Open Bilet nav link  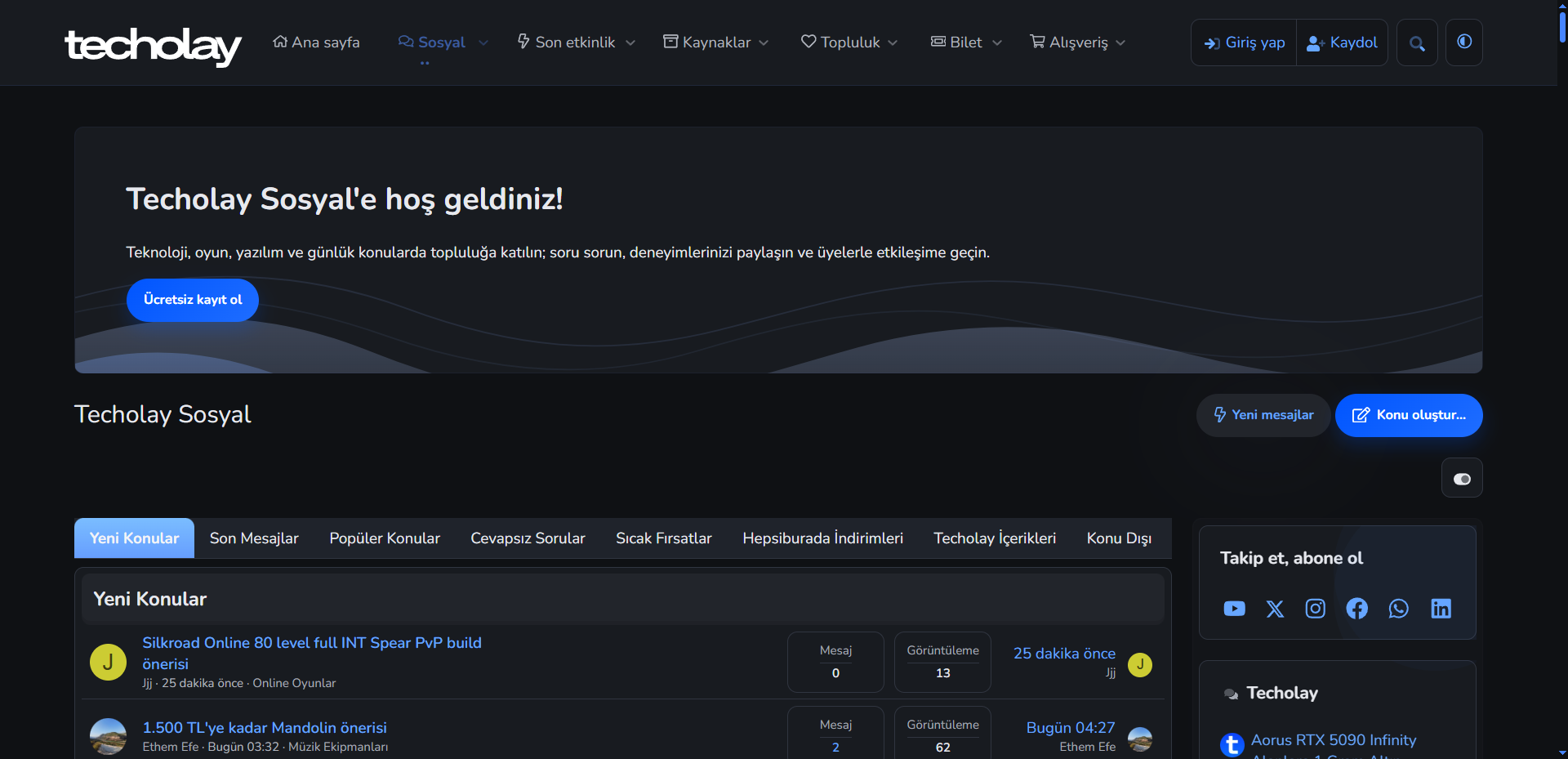click(x=956, y=42)
